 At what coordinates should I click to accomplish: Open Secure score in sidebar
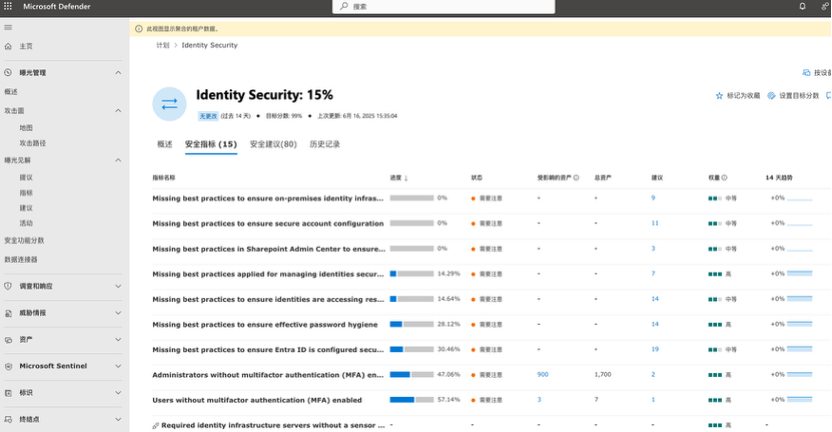click(24, 240)
